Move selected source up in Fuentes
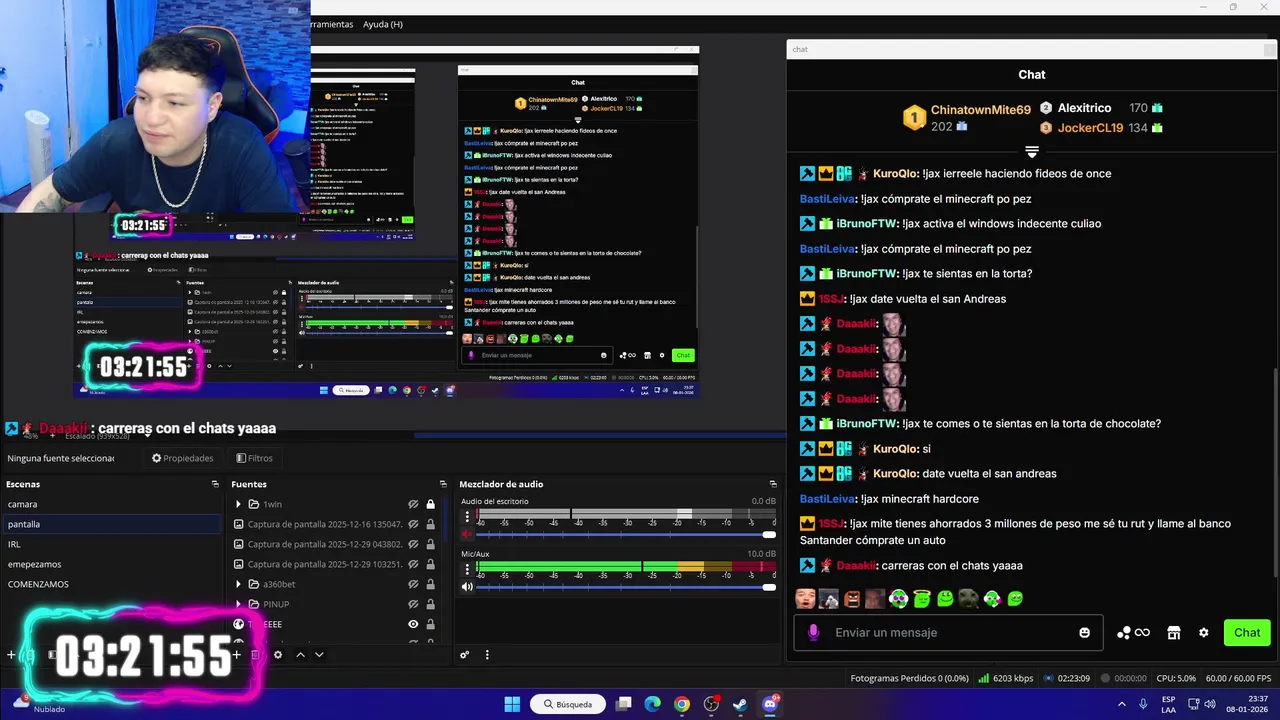 pyautogui.click(x=300, y=655)
